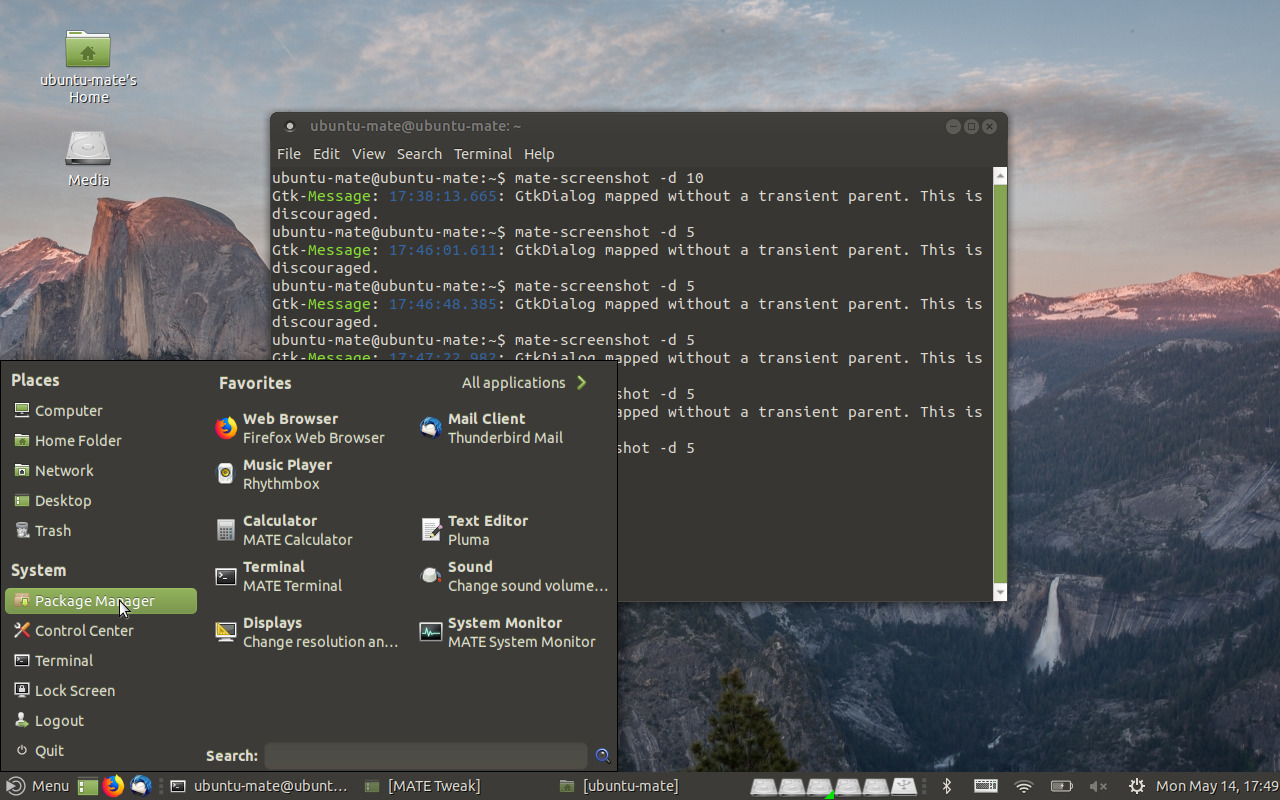Image resolution: width=1280 pixels, height=800 pixels.
Task: Open Pluma Text Editor
Action: [x=488, y=530]
